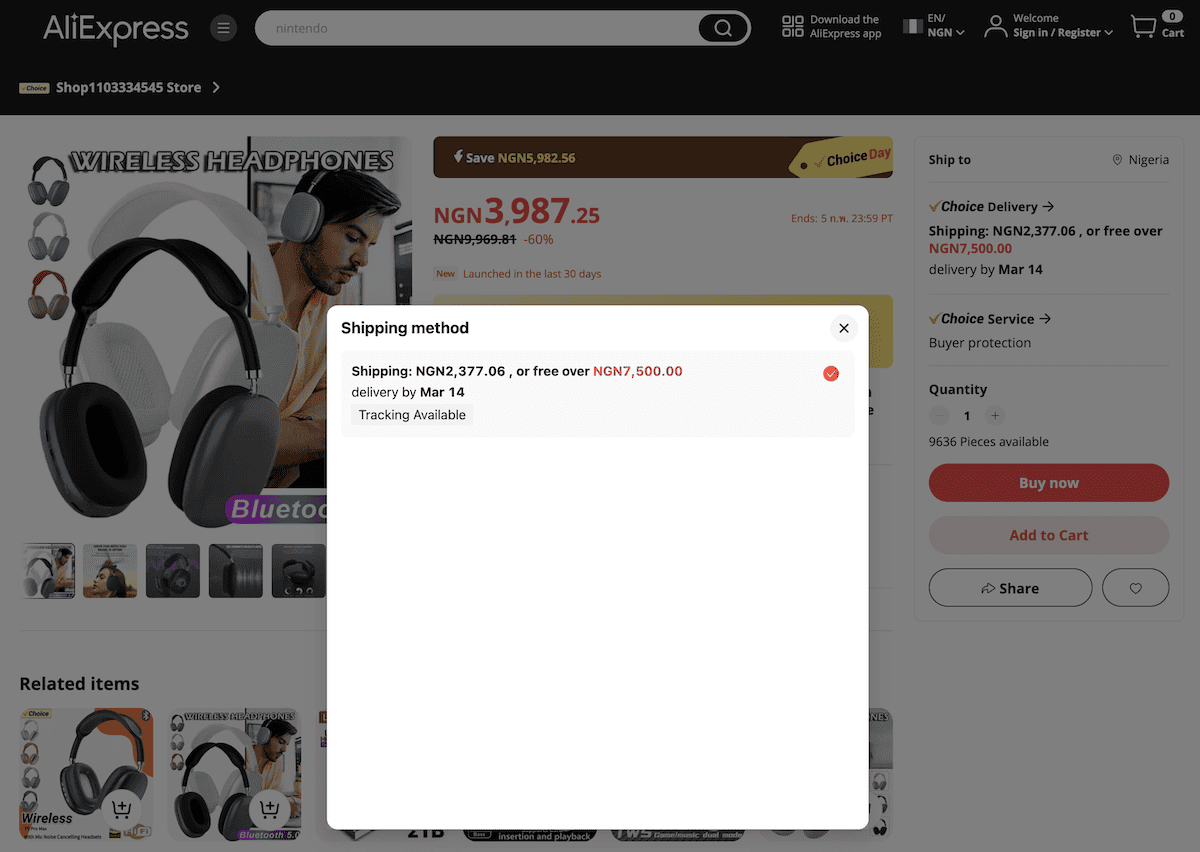Increase the quantity using the plus stepper
Screen dimensions: 1200x852
click(995, 415)
